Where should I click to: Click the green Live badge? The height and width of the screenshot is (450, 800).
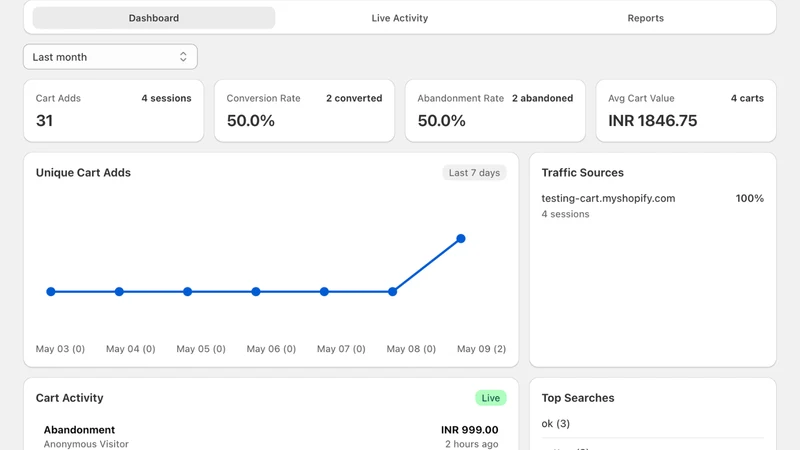tap(490, 398)
